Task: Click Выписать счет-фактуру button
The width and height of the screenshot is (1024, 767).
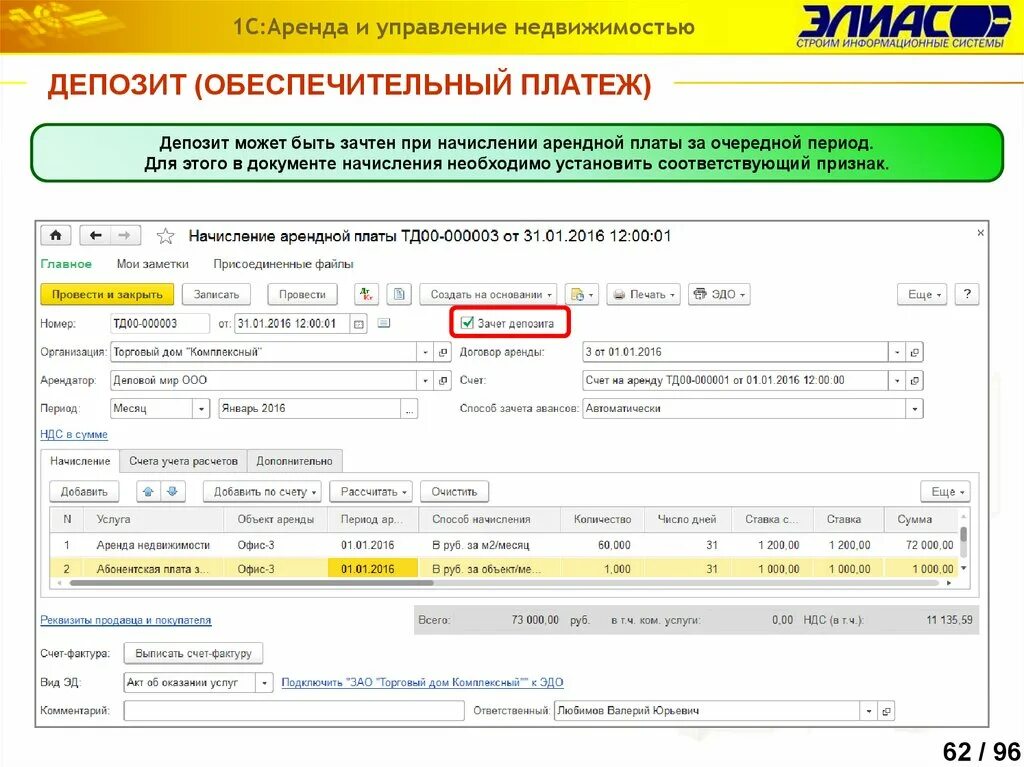Action: pos(193,653)
